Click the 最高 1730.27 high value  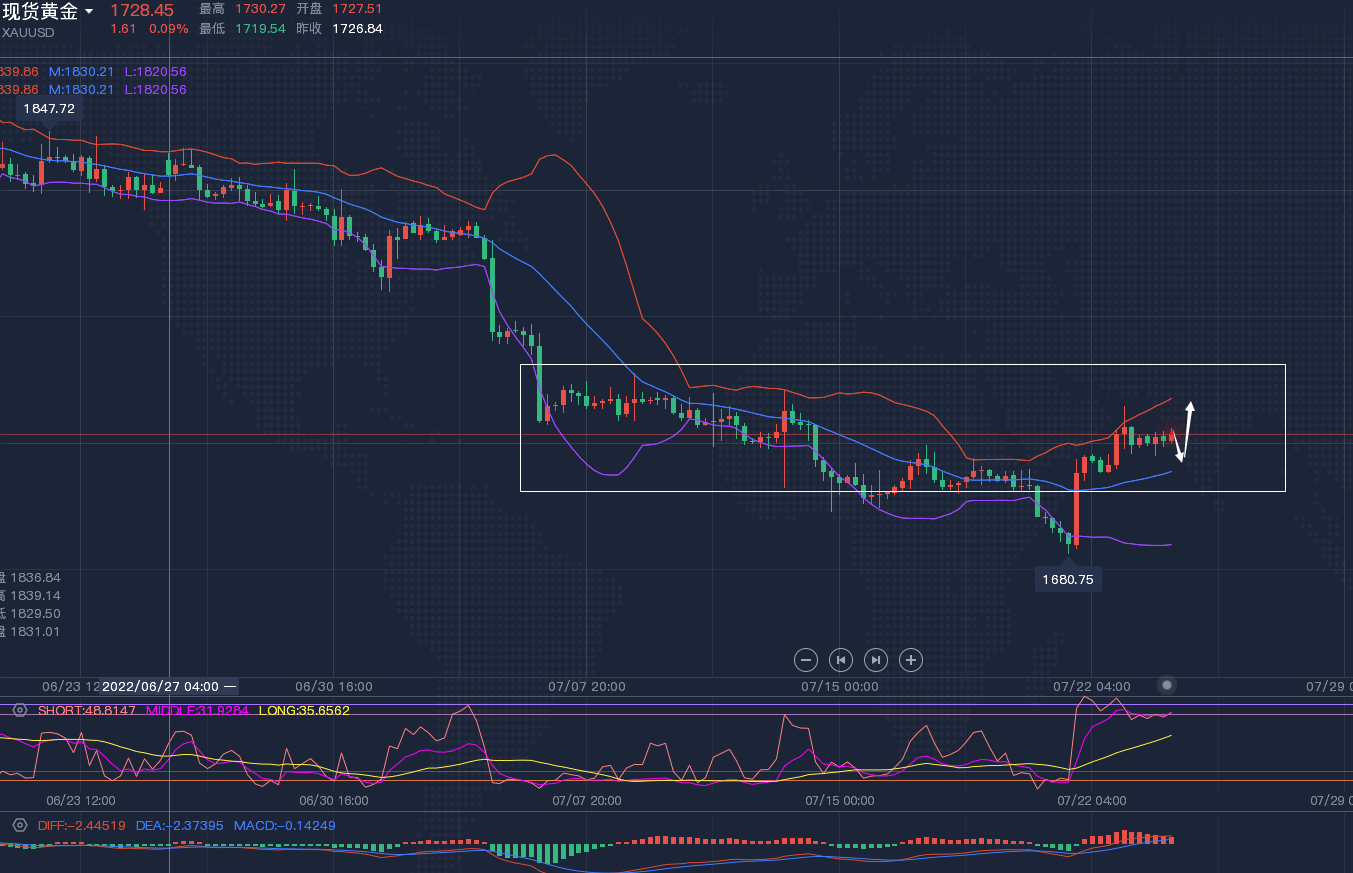pos(259,8)
